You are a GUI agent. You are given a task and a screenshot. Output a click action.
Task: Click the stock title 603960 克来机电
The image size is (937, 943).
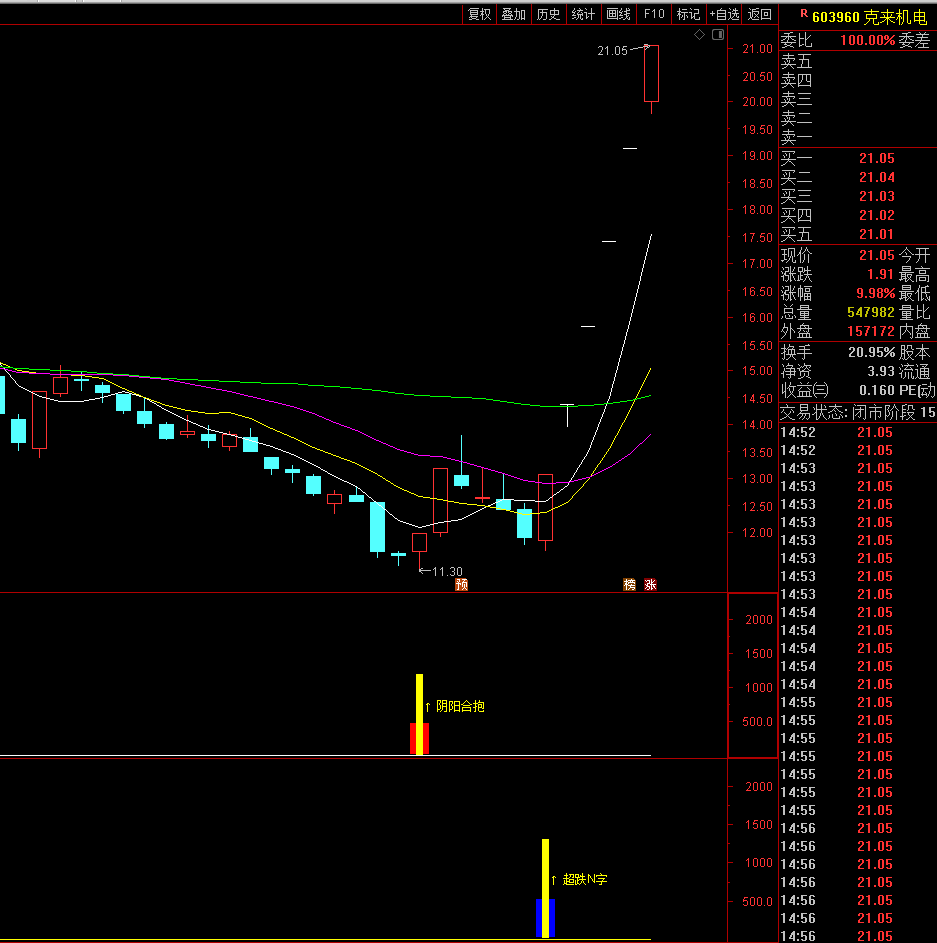(870, 17)
